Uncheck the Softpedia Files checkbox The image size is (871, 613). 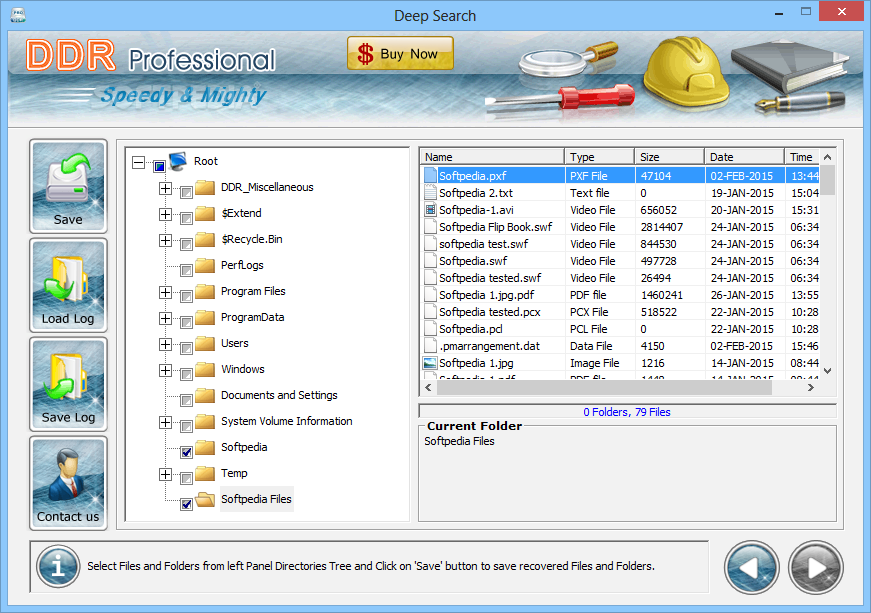[187, 504]
